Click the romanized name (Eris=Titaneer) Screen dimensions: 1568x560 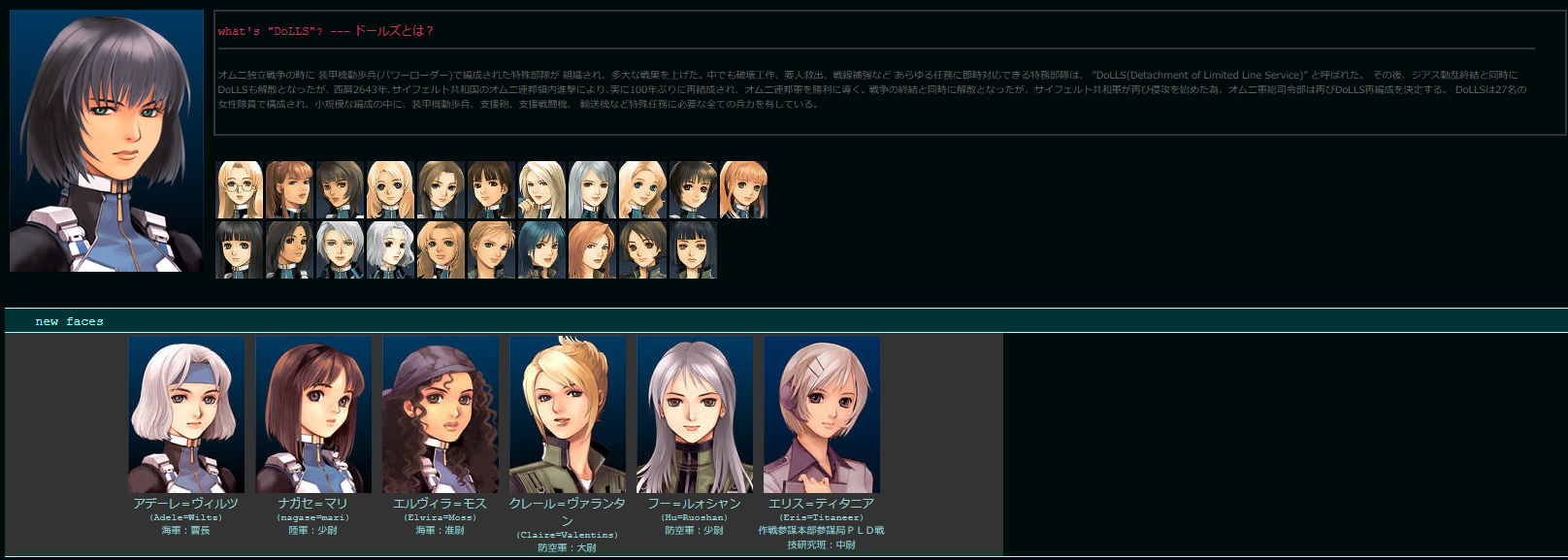pos(822,518)
